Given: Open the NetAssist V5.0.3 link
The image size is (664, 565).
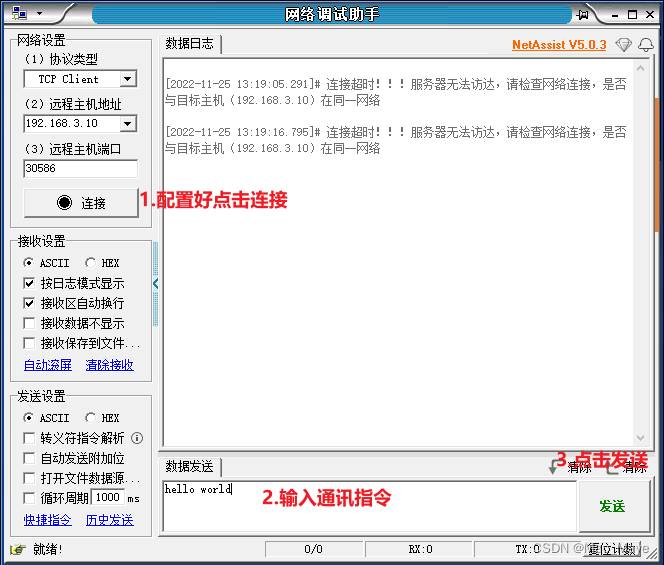Looking at the screenshot, I should (559, 44).
